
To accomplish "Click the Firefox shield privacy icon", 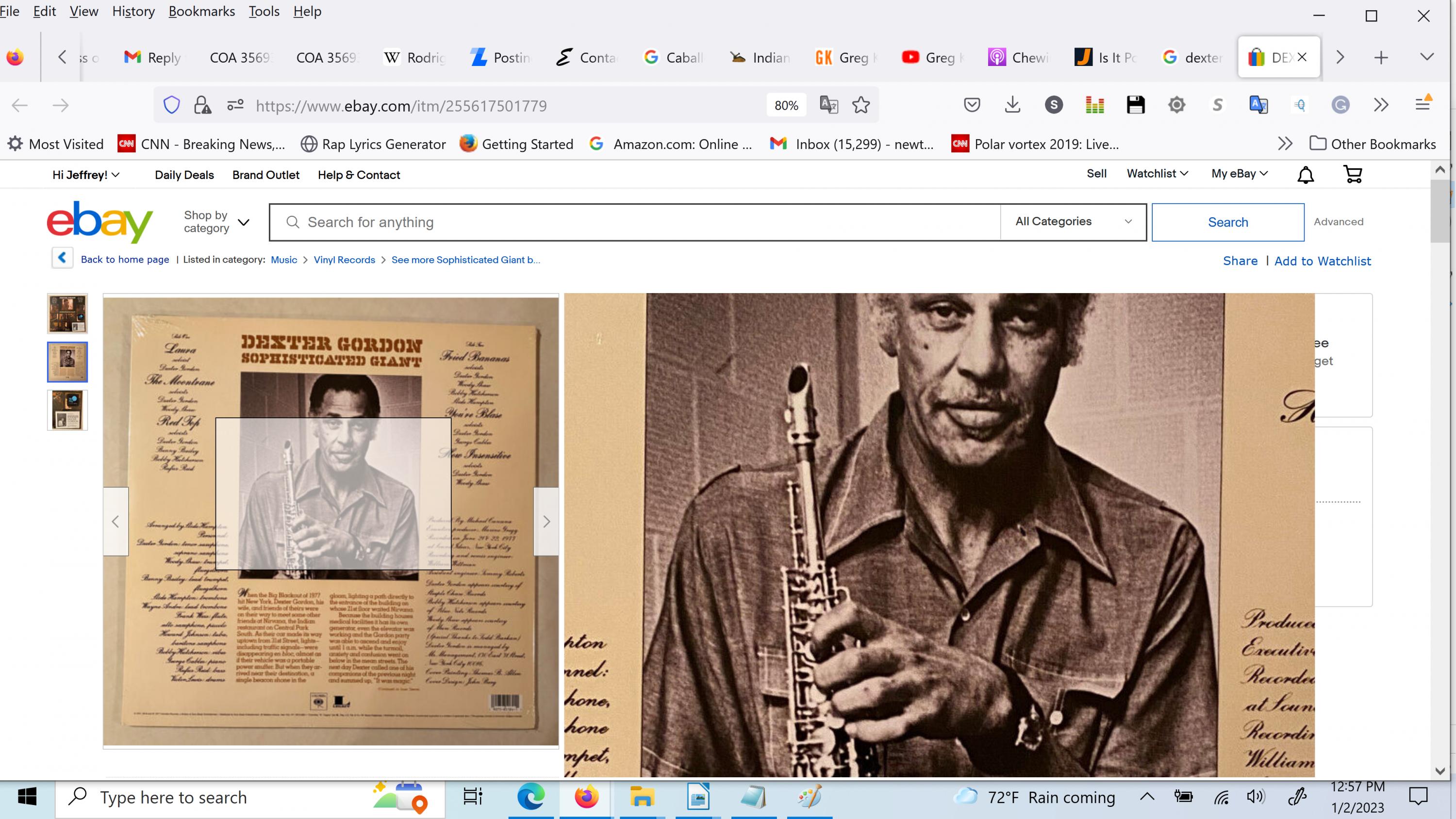I will (x=172, y=105).
